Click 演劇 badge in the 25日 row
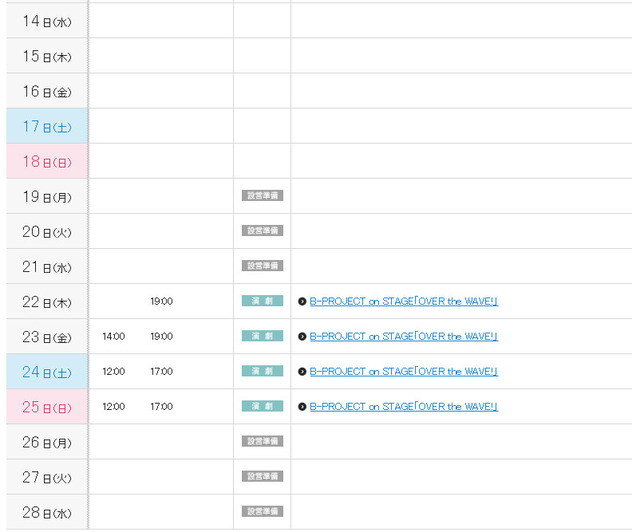 coord(262,406)
